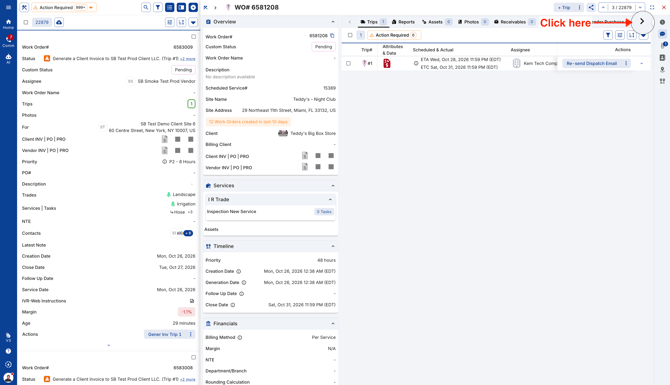
Task: Toggle select-all checkbox in trips toolbar
Action: (x=350, y=35)
